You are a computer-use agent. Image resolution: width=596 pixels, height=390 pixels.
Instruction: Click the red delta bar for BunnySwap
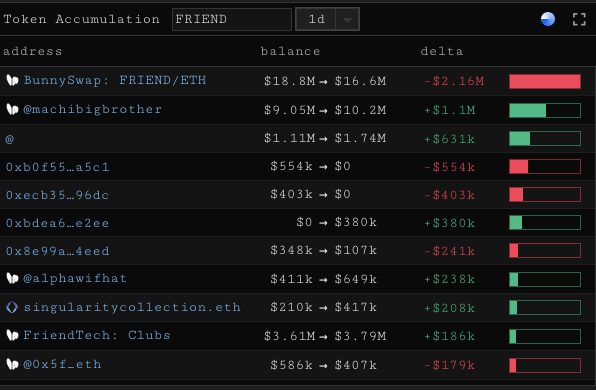[x=545, y=81]
